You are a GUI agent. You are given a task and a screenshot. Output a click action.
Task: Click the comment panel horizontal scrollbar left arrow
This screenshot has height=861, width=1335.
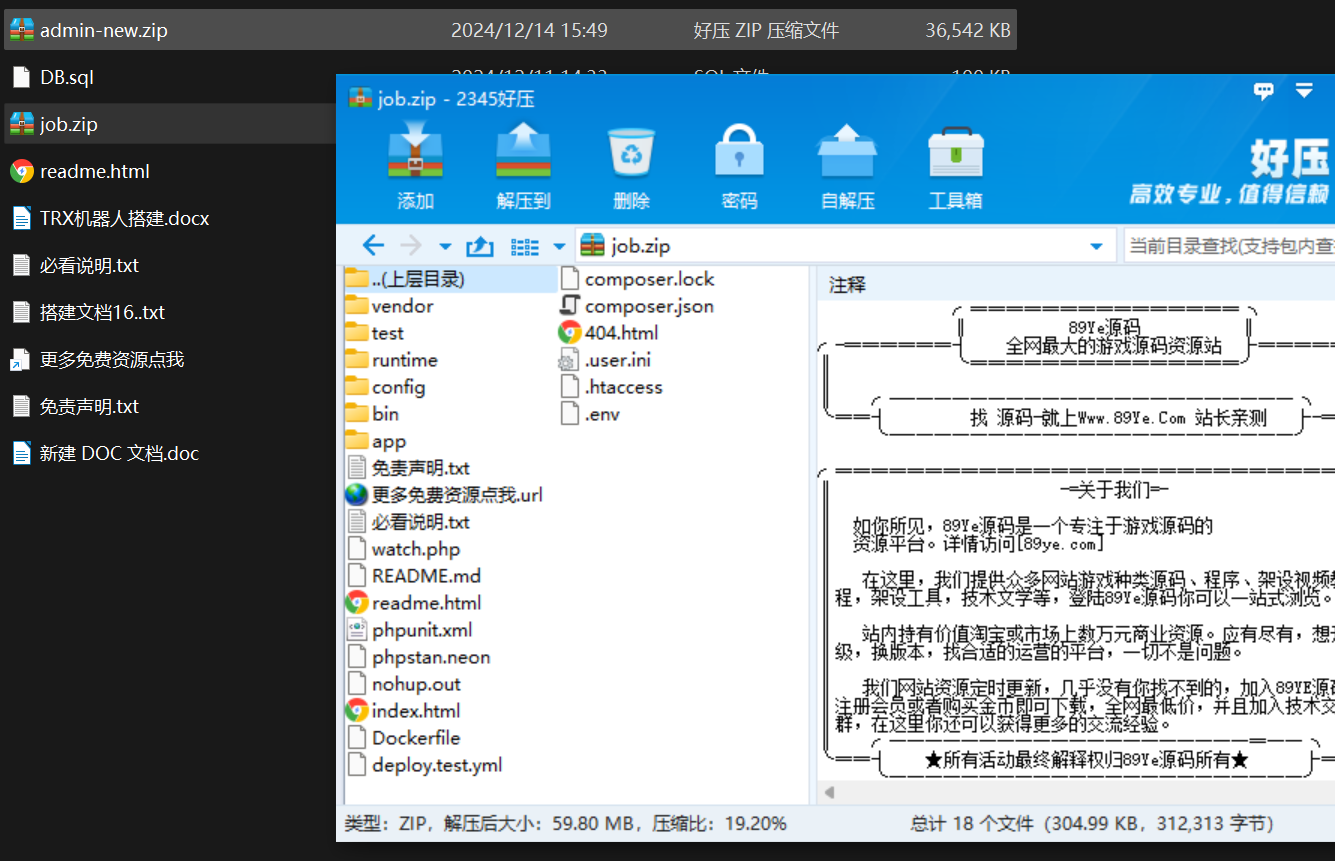(x=829, y=792)
